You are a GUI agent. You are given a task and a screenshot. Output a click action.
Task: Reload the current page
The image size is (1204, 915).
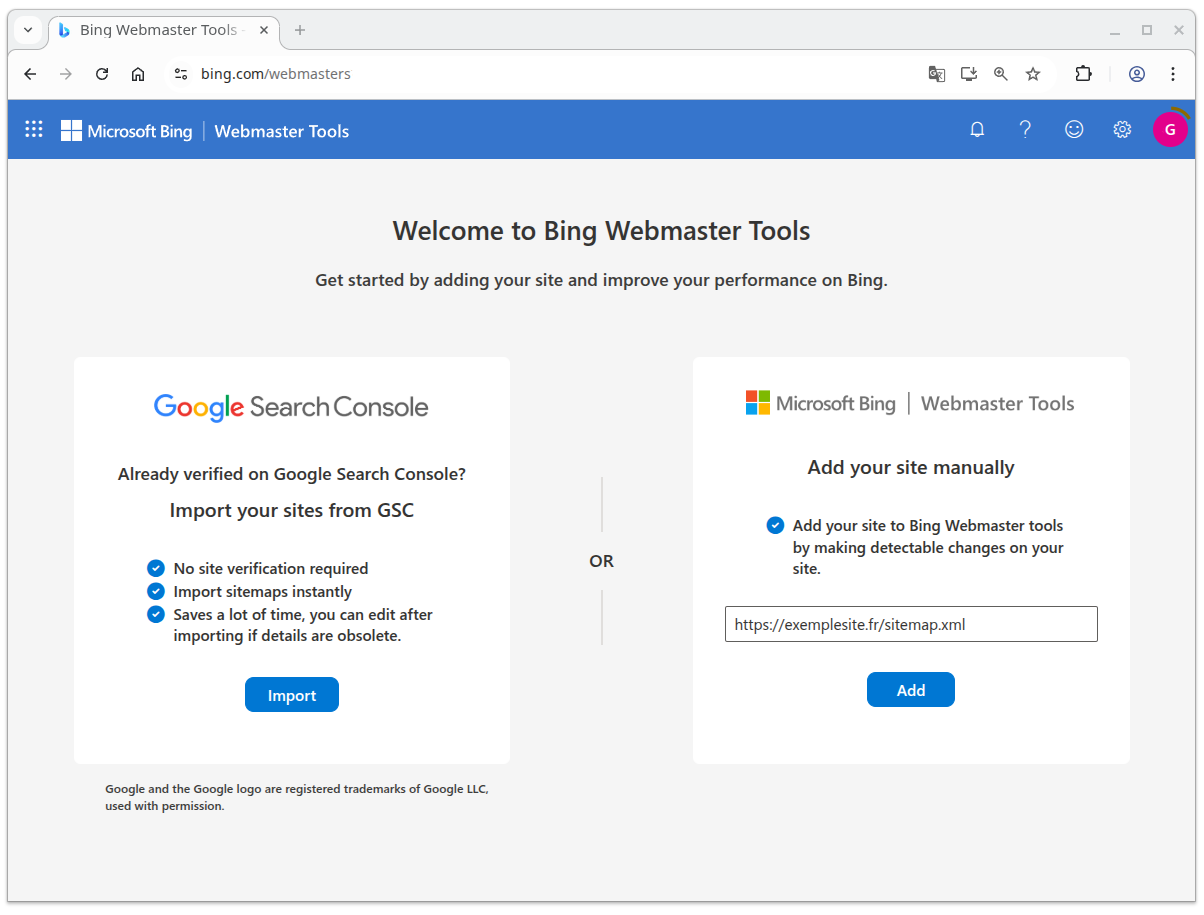[102, 74]
